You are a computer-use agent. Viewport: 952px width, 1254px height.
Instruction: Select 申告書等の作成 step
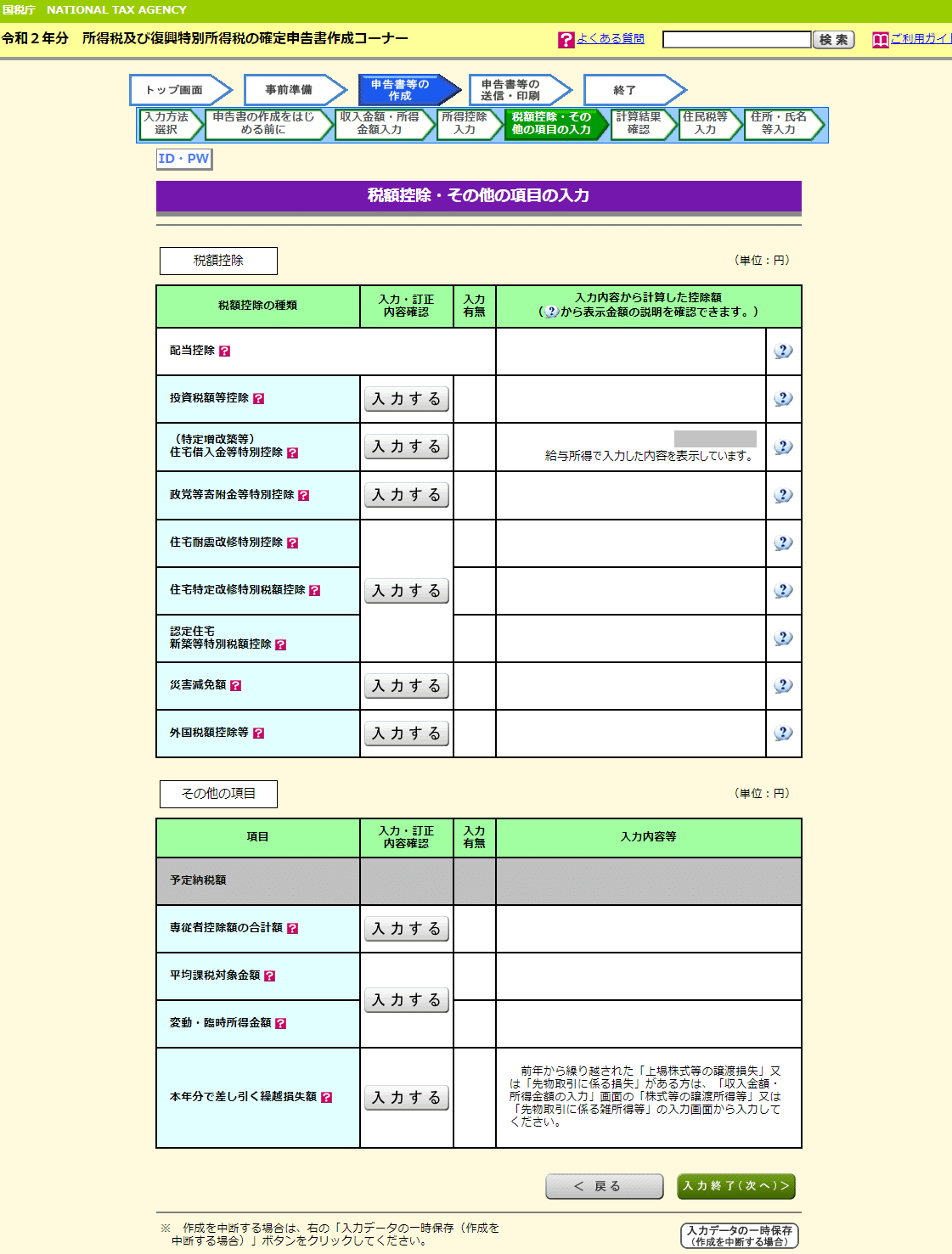(x=409, y=90)
